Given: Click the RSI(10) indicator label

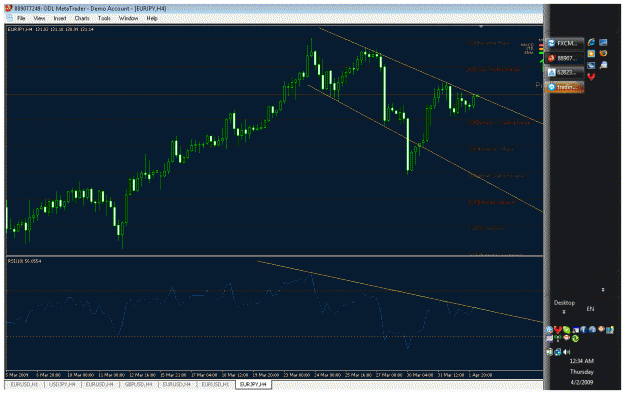Looking at the screenshot, I should pos(24,261).
